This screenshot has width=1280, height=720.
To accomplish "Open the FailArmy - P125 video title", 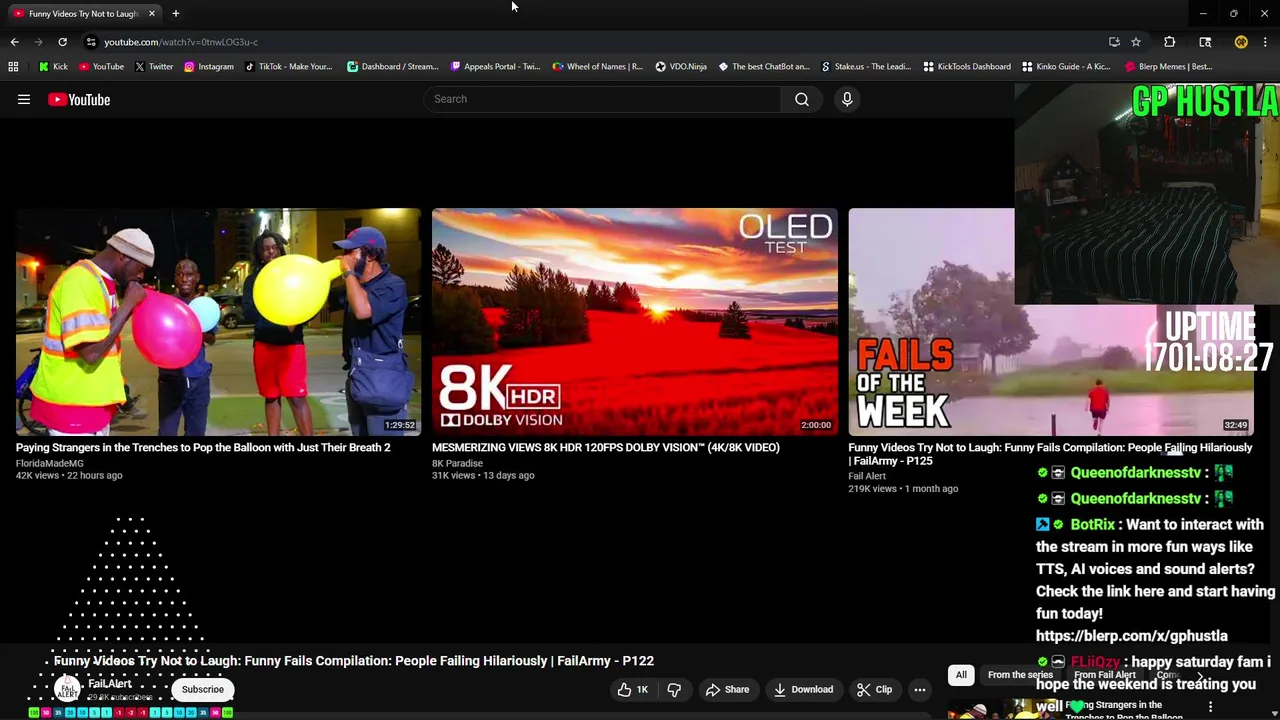I will tap(1050, 454).
